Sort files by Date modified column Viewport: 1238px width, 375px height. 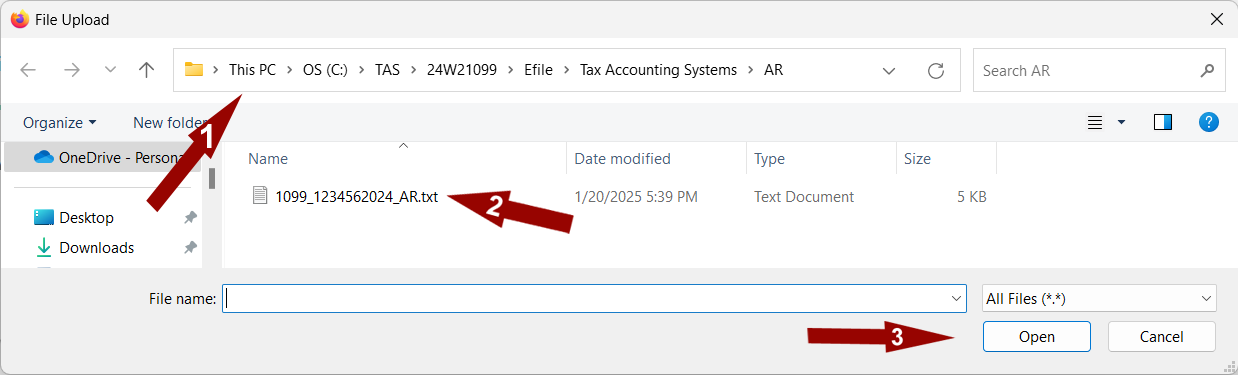tap(622, 159)
